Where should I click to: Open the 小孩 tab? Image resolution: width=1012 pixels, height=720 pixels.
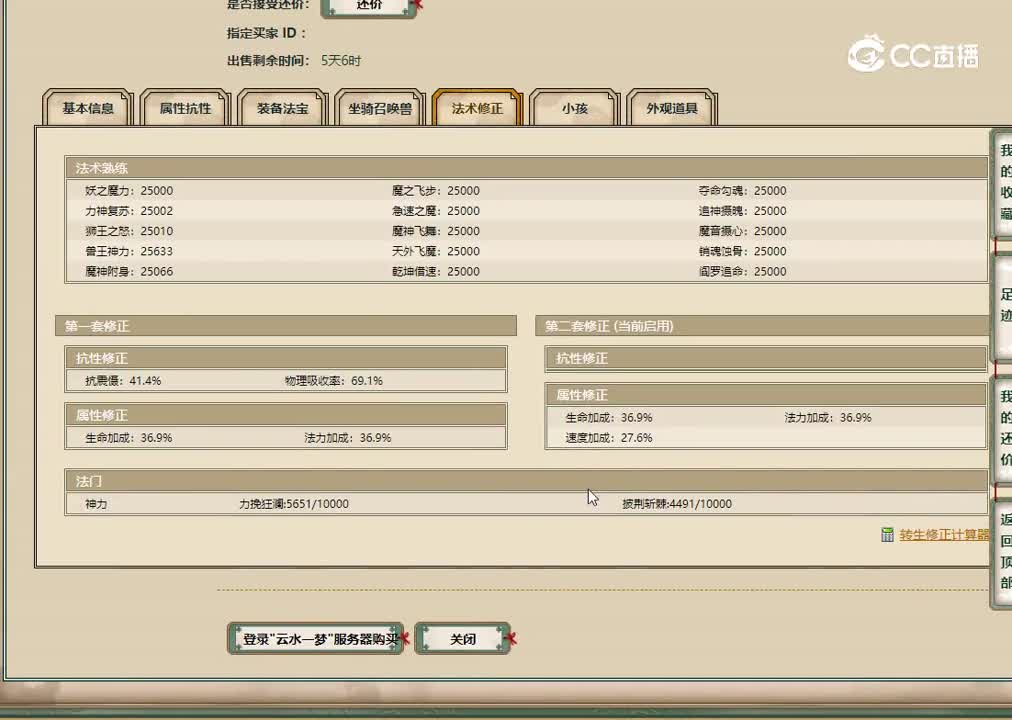(x=573, y=108)
